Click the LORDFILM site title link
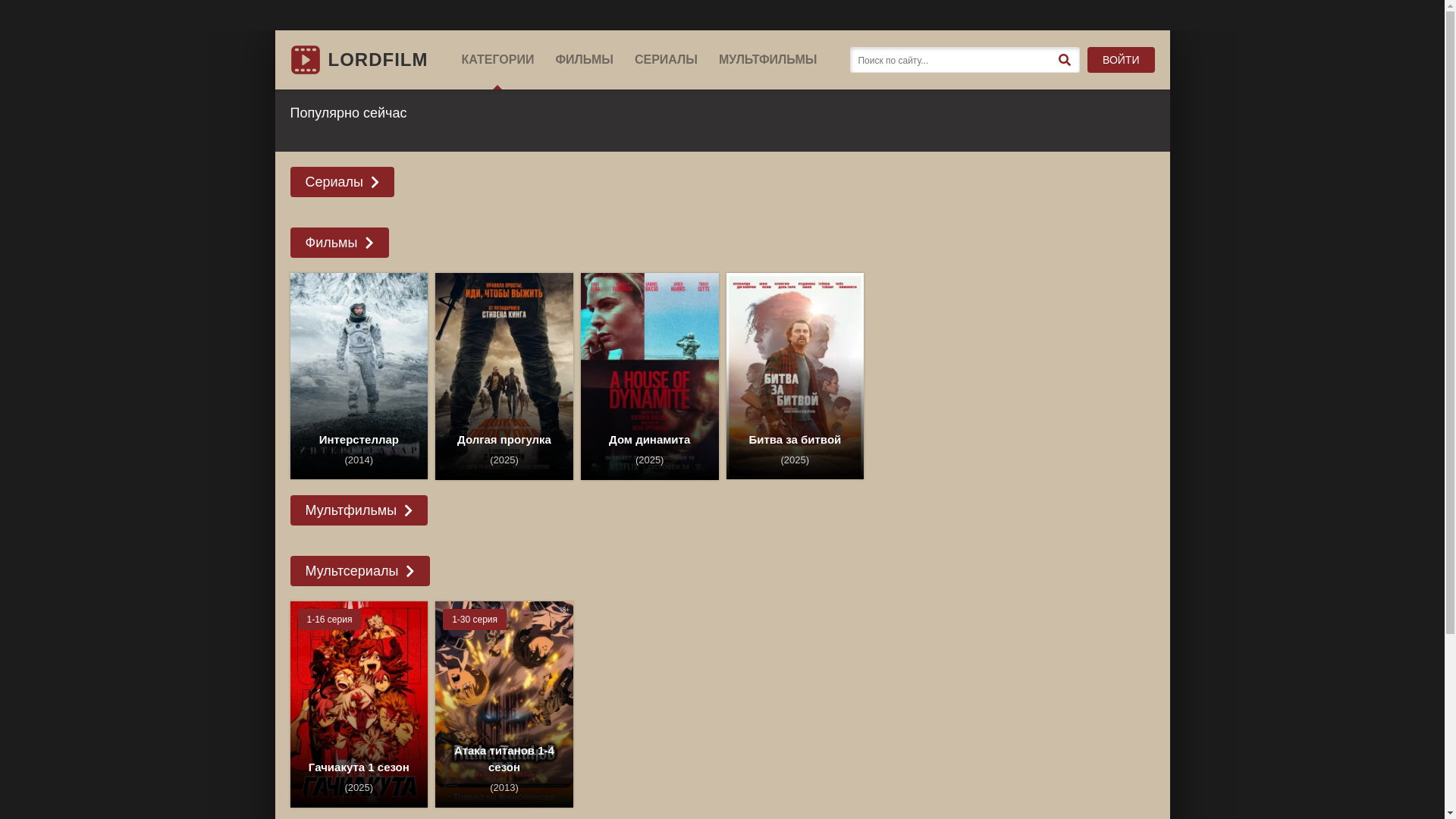 (x=378, y=60)
